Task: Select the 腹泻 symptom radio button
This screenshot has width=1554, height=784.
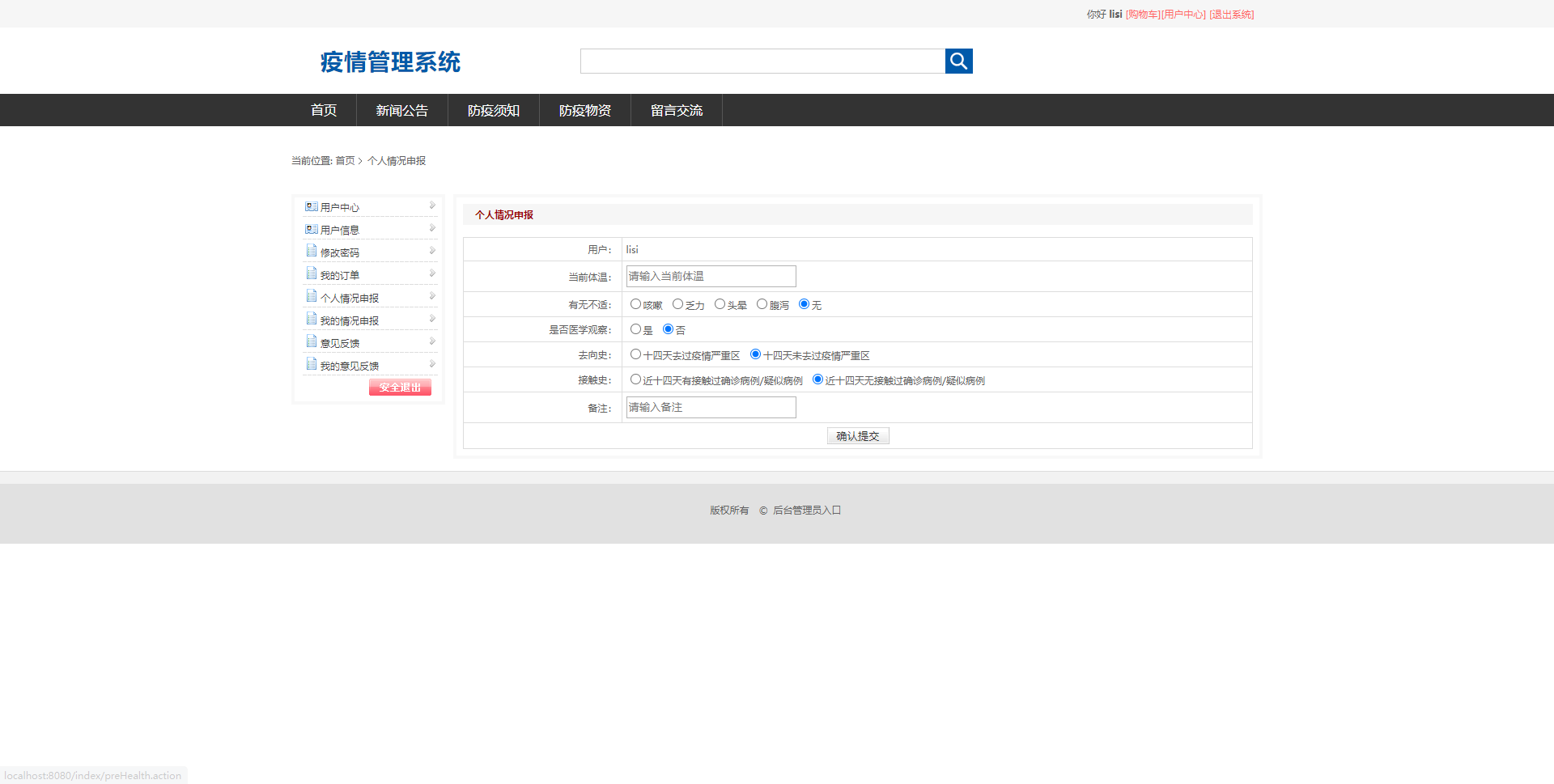Action: (x=762, y=304)
